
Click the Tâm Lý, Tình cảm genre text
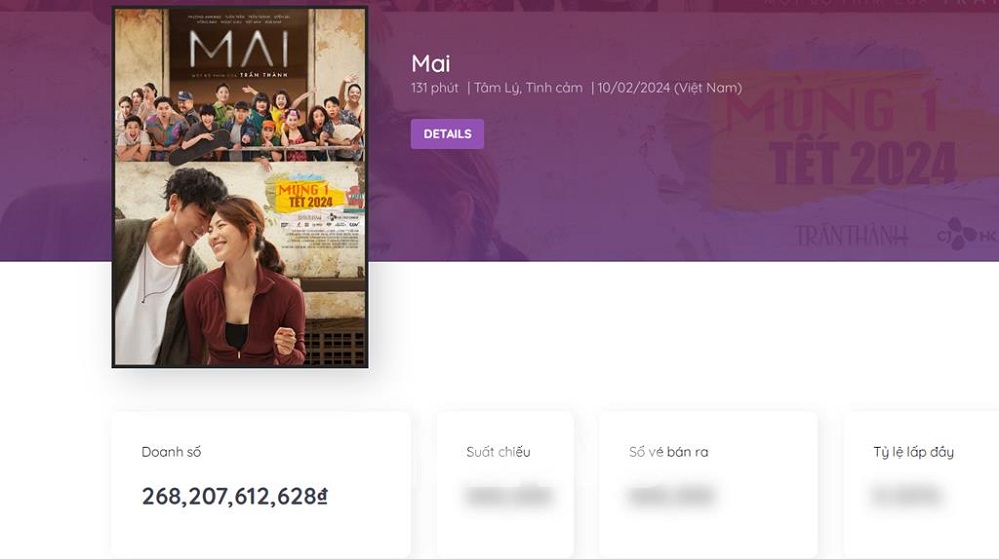click(x=528, y=88)
